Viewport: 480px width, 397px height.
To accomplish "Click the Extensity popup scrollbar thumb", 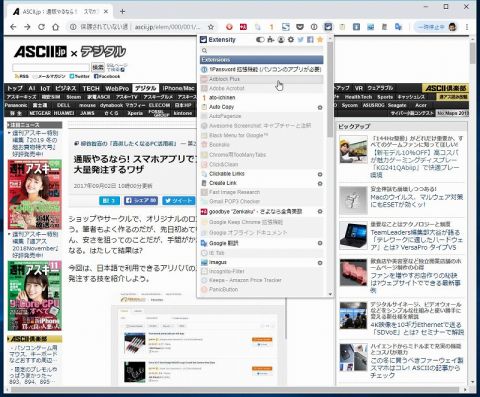I will click(x=330, y=89).
